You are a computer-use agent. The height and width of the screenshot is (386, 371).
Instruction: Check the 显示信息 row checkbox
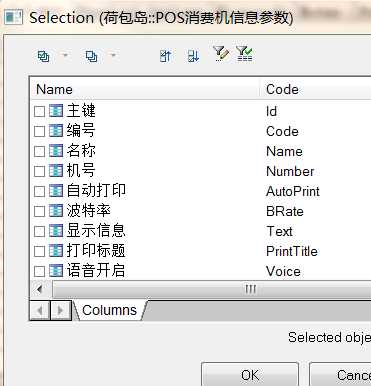pos(39,231)
